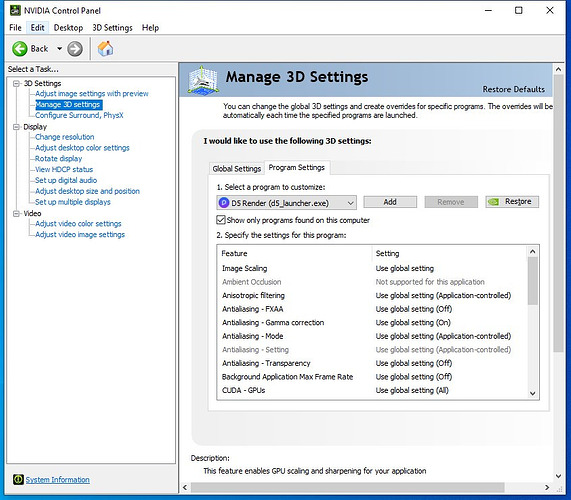Screen dimensions: 571x500
Task: Click the green Back arrow icon
Action: [x=20, y=49]
